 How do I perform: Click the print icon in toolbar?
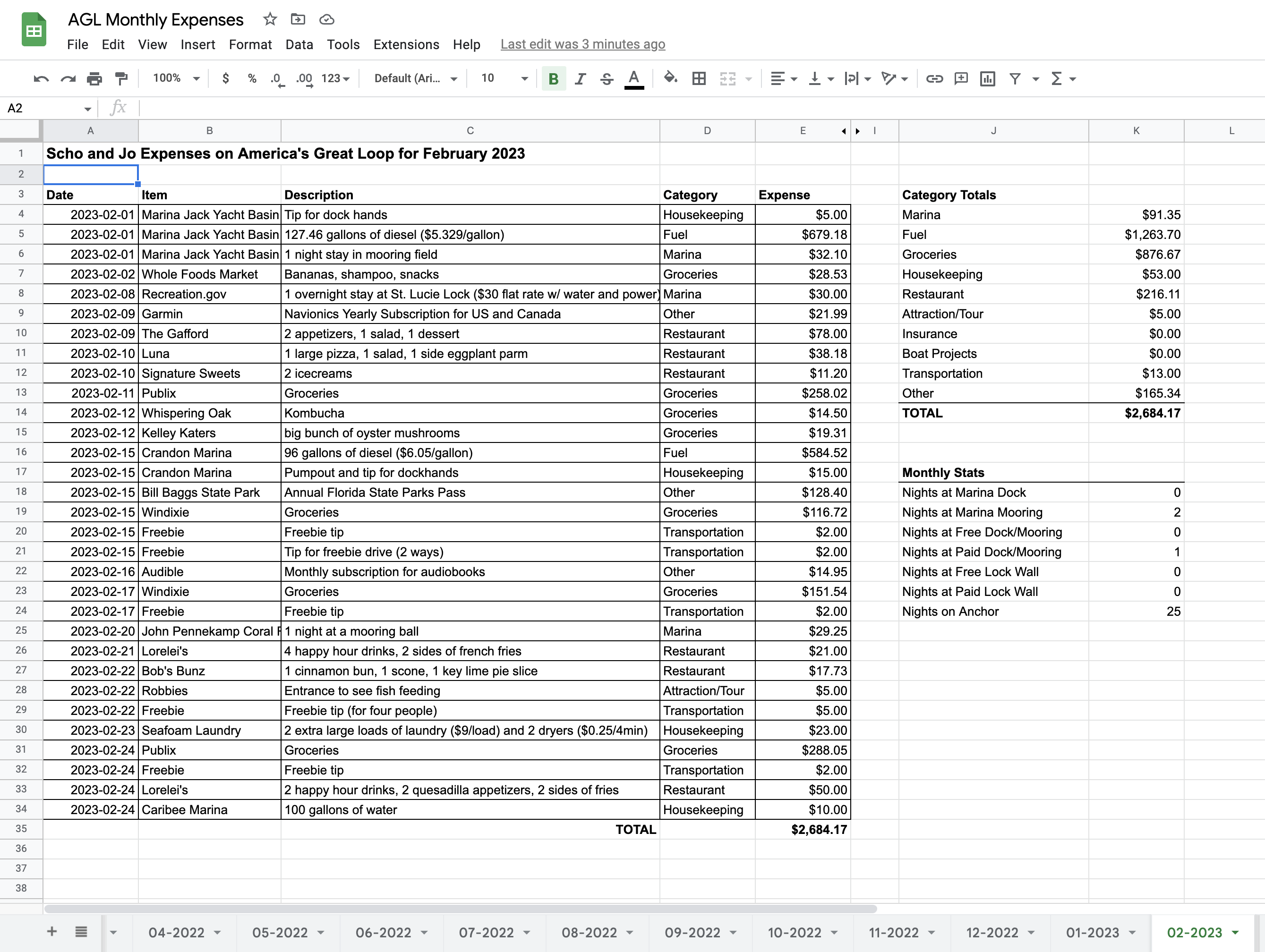click(x=94, y=78)
